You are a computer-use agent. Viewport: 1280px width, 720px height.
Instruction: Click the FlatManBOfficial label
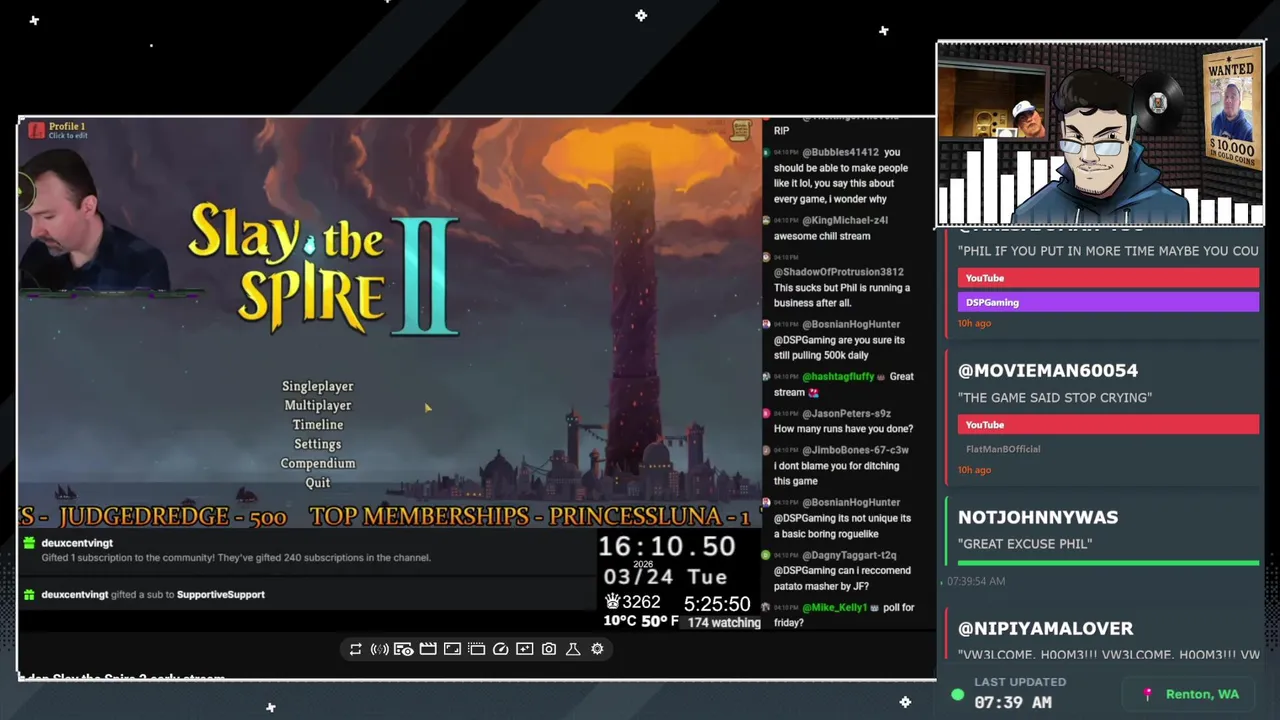[x=1003, y=449]
